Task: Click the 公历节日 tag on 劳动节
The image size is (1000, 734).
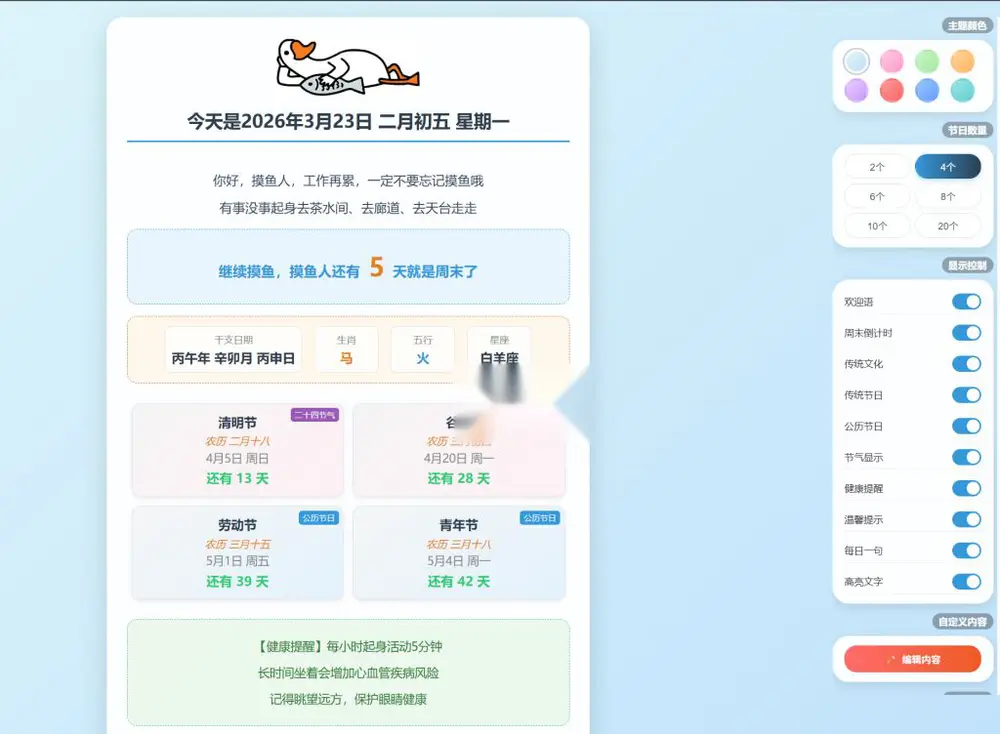Action: tap(319, 518)
